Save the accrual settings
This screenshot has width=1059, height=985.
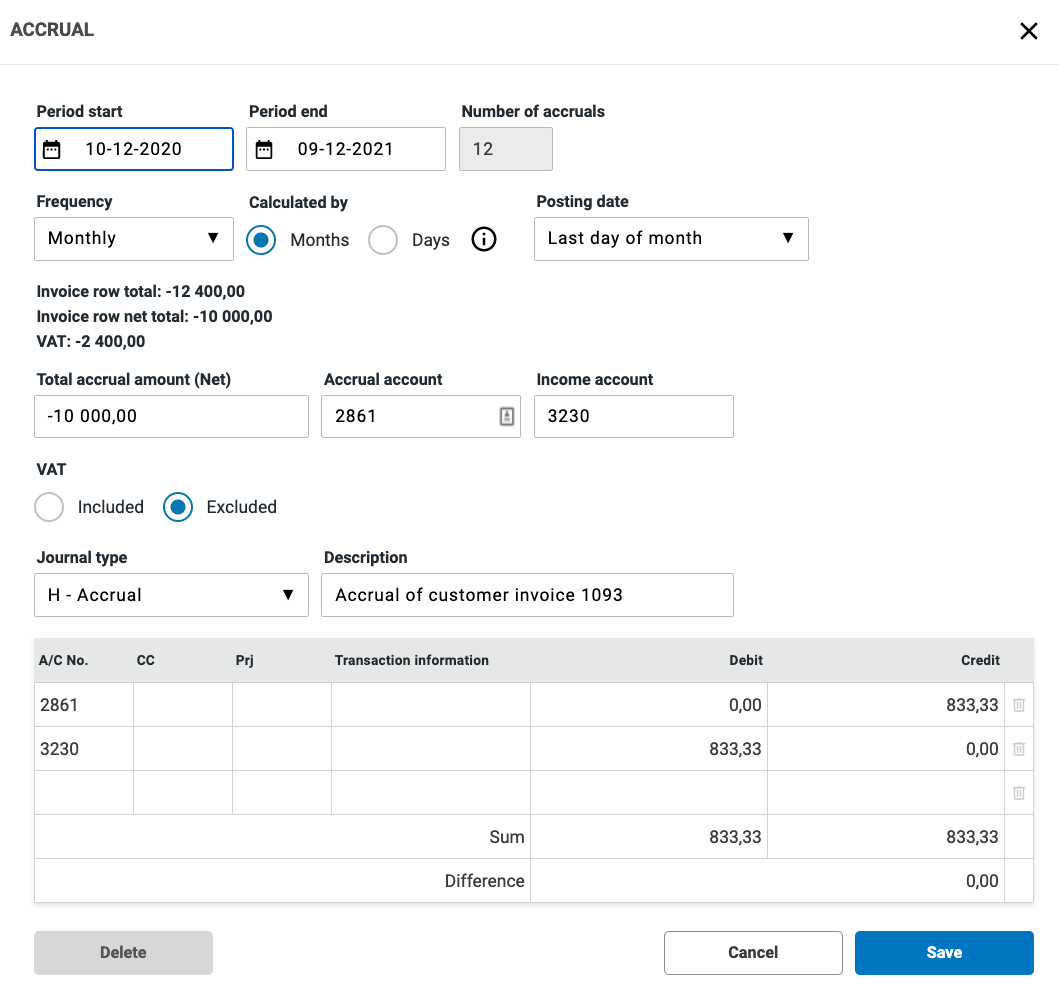943,953
